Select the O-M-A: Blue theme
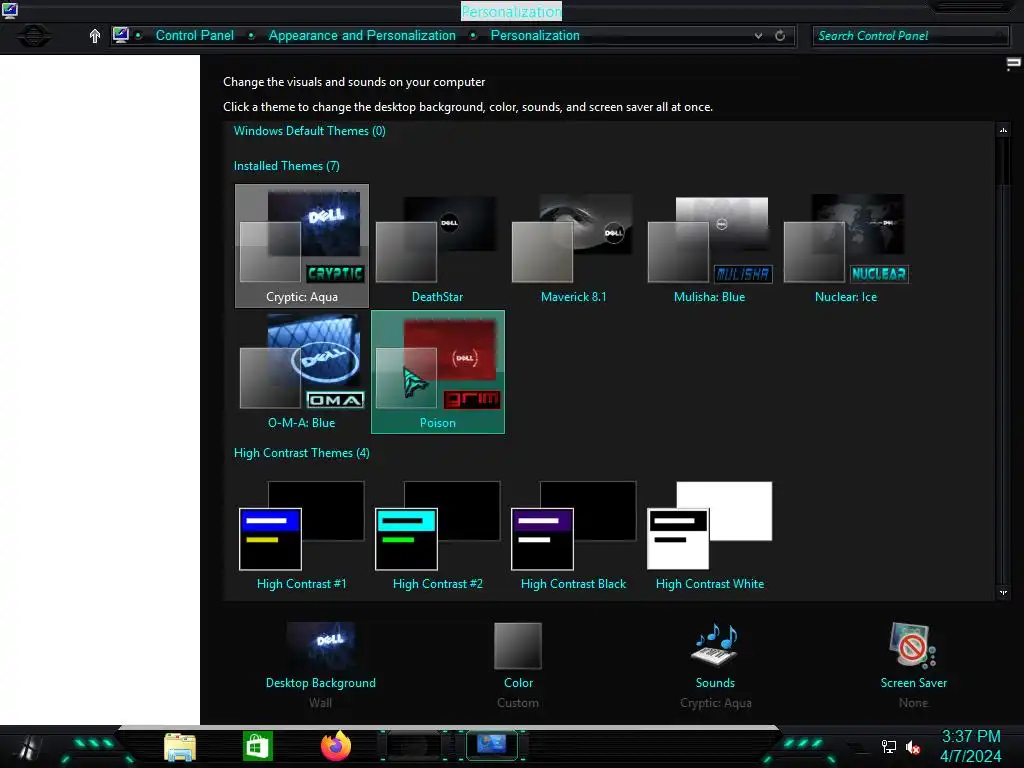The height and width of the screenshot is (768, 1024). 302,372
